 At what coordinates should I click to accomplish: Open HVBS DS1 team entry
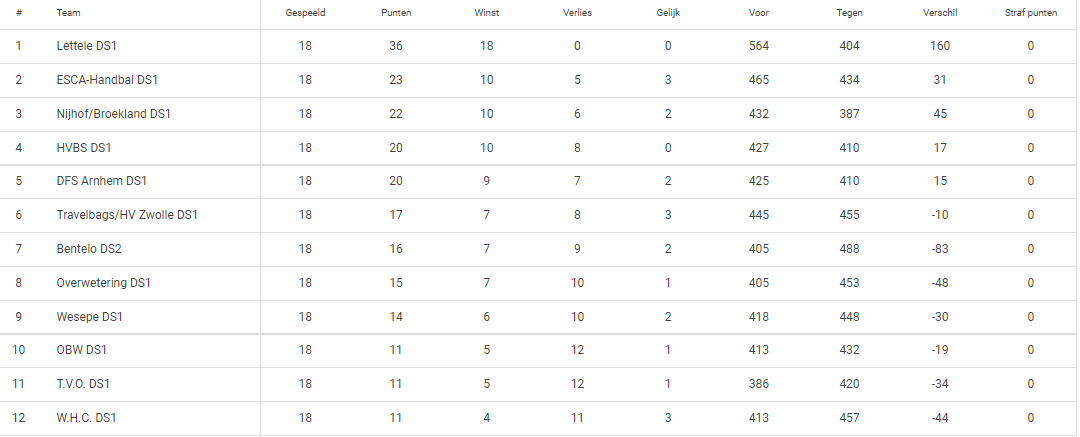click(x=83, y=148)
